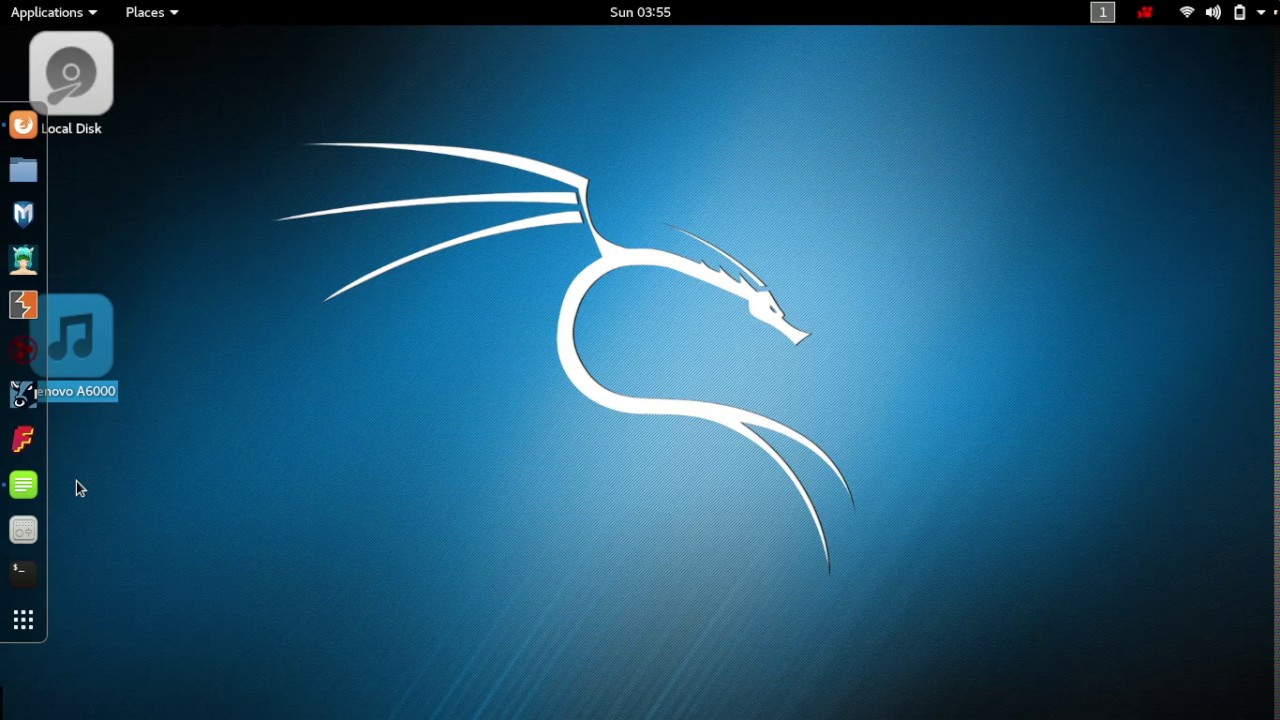
Task: Launch Armitage from the dock
Action: (x=23, y=260)
